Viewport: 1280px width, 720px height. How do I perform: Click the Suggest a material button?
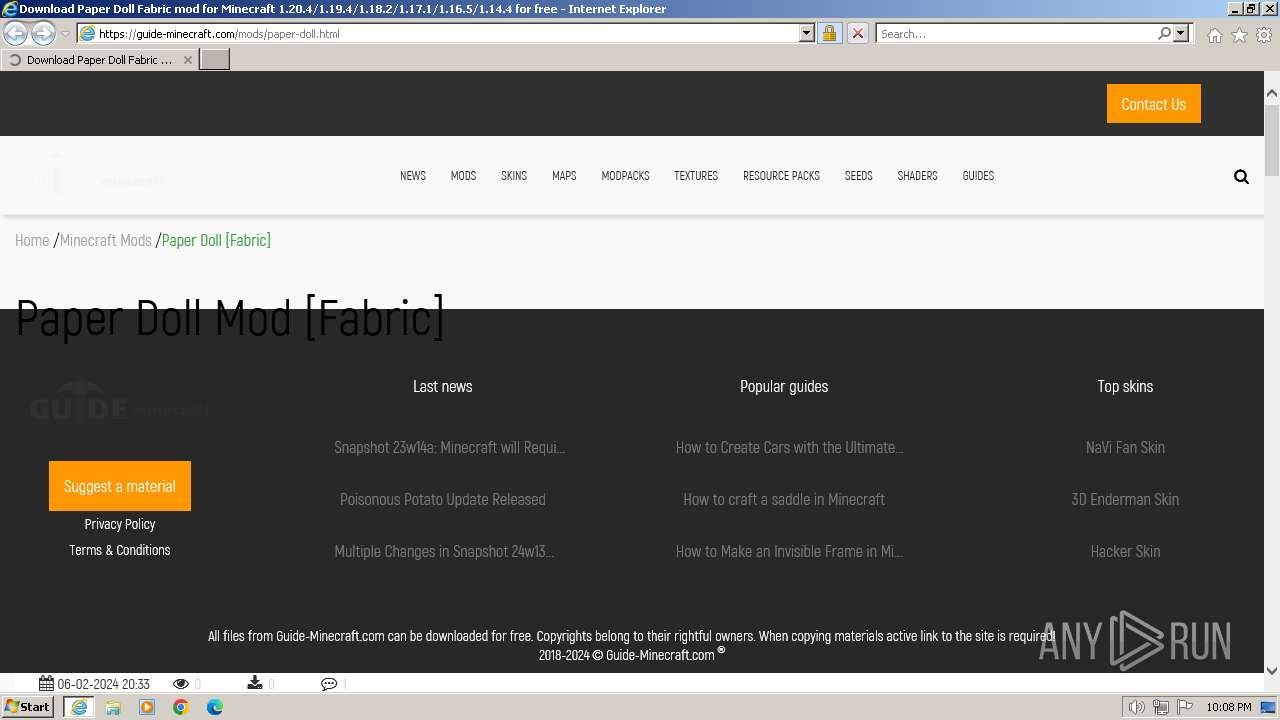coord(120,486)
